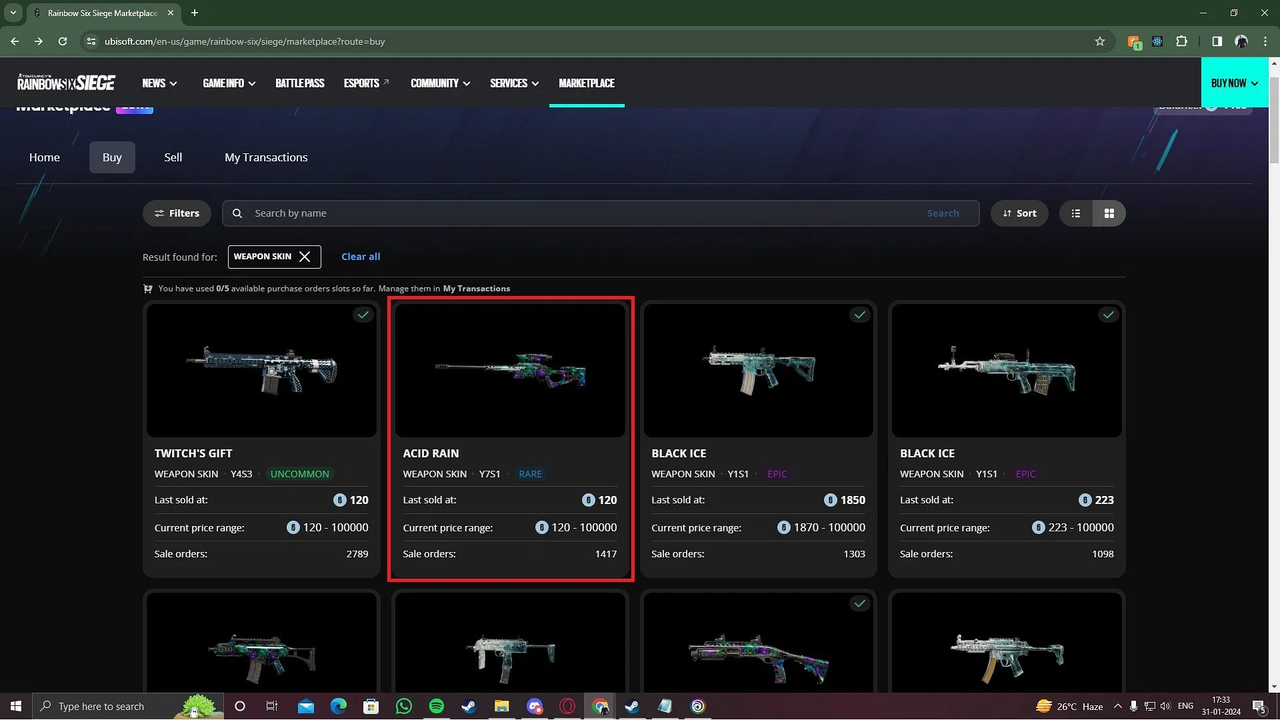Bookmark this page with star icon
Viewport: 1280px width, 720px height.
(x=1100, y=41)
